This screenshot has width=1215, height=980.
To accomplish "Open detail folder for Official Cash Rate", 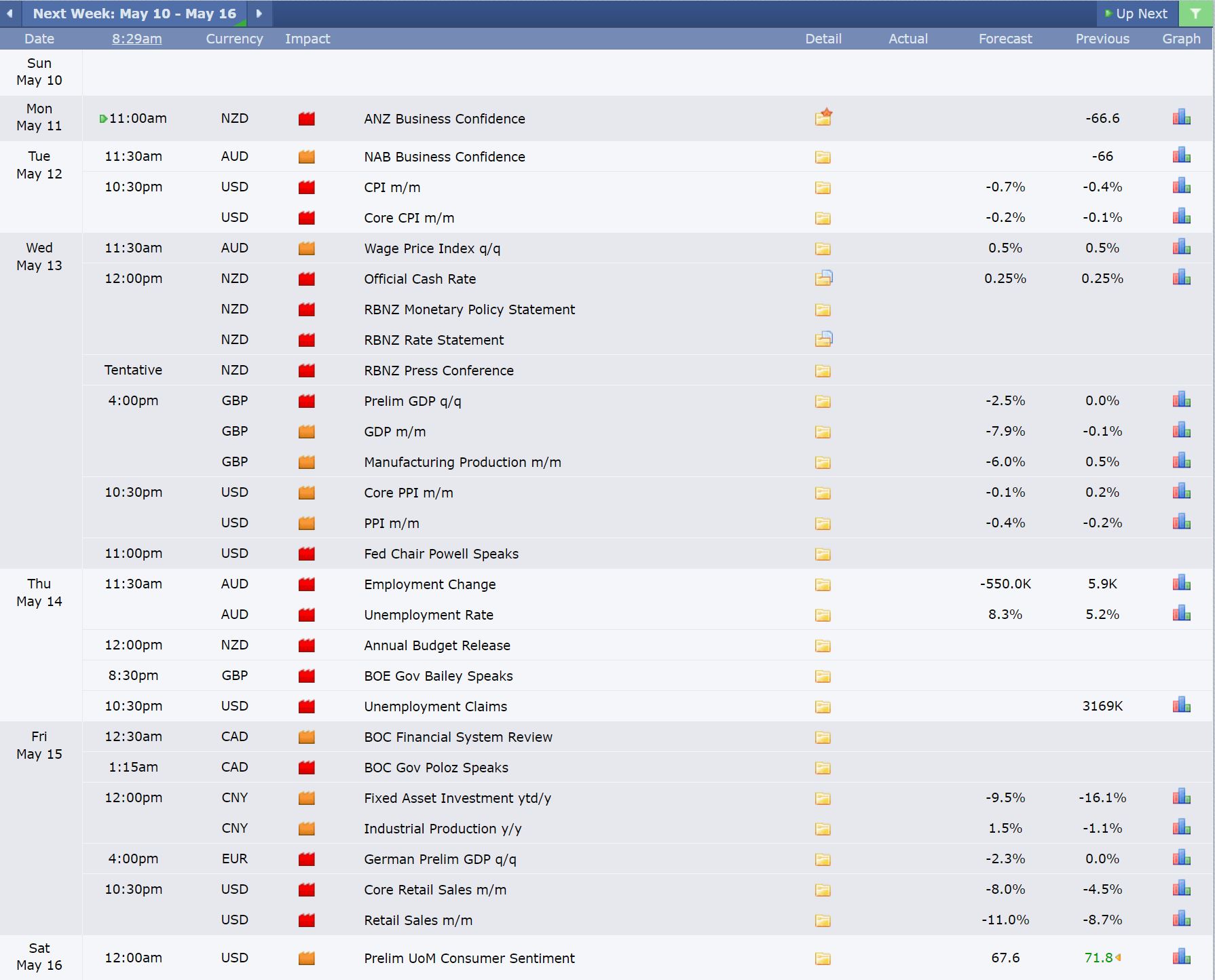I will (x=824, y=278).
